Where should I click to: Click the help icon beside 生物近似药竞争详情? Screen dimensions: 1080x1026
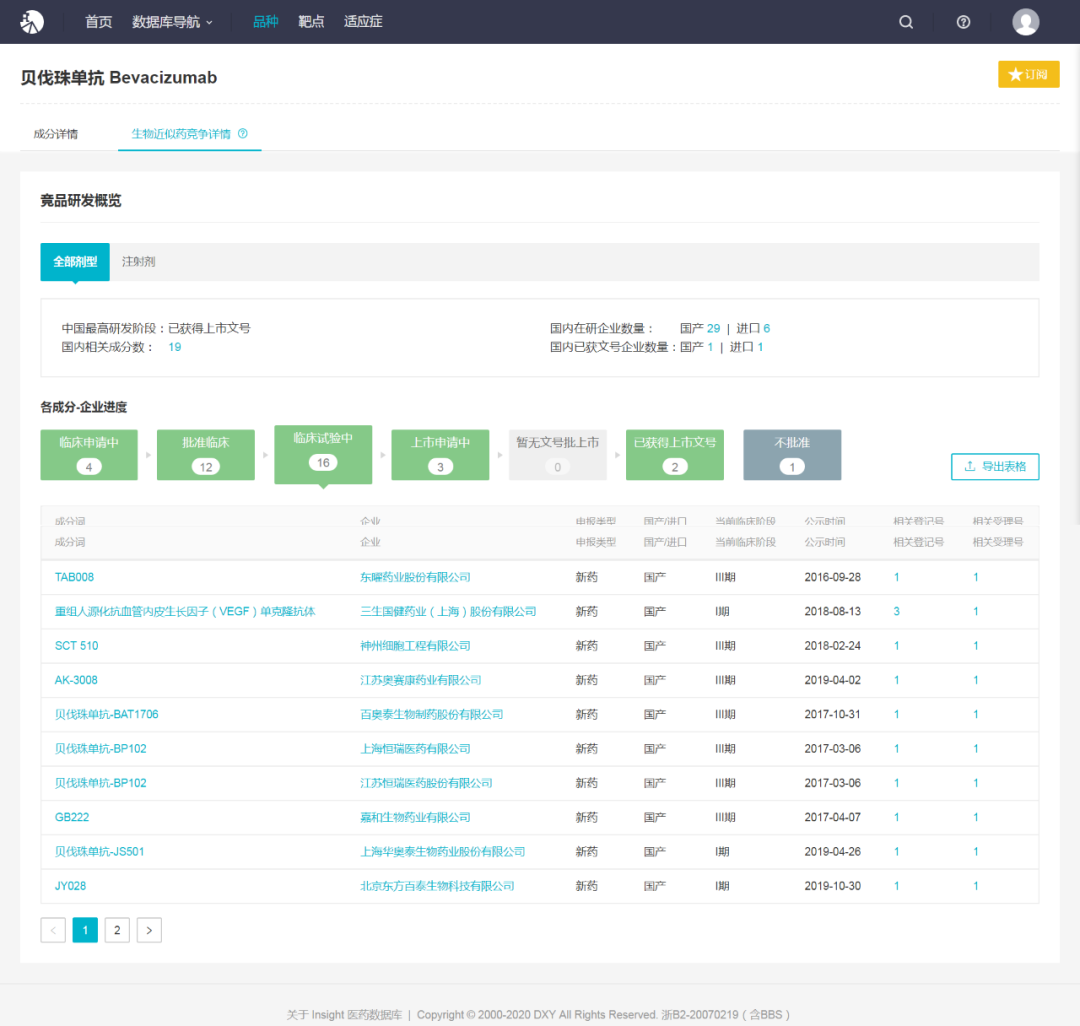[x=242, y=134]
